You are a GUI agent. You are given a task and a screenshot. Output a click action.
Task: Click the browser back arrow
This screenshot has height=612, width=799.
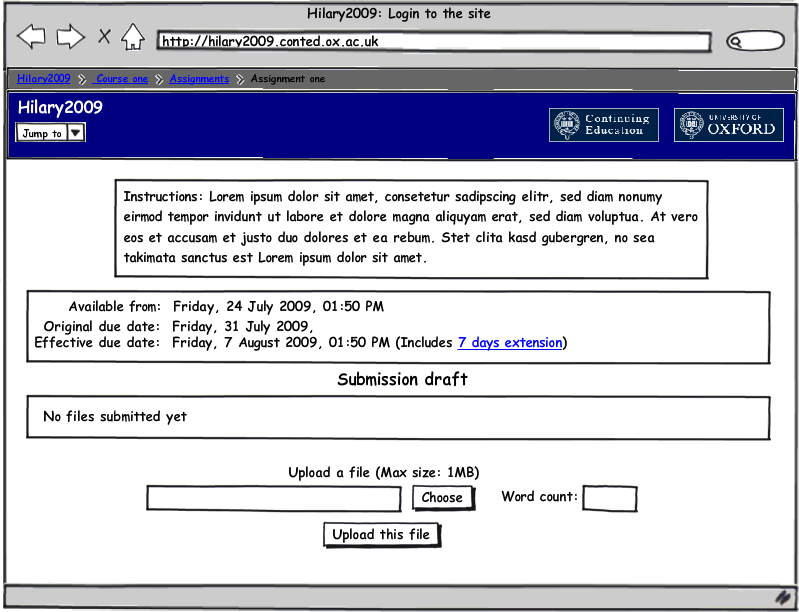[x=31, y=38]
